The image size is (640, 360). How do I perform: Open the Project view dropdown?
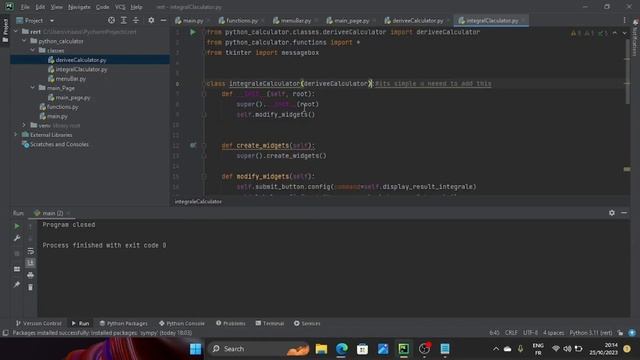coord(52,20)
